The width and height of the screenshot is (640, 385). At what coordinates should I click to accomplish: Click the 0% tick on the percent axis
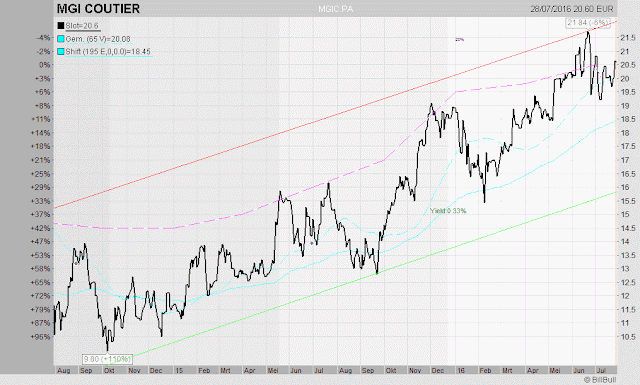[x=44, y=65]
